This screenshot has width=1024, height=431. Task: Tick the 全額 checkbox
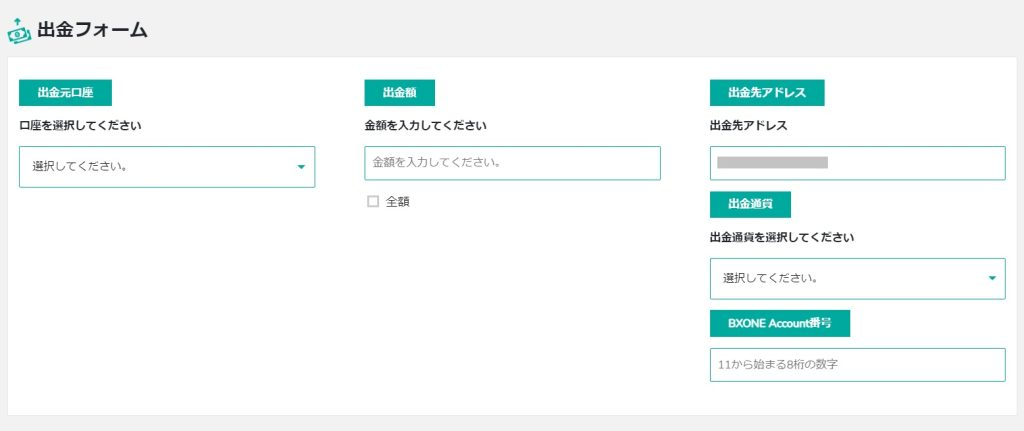pyautogui.click(x=373, y=201)
